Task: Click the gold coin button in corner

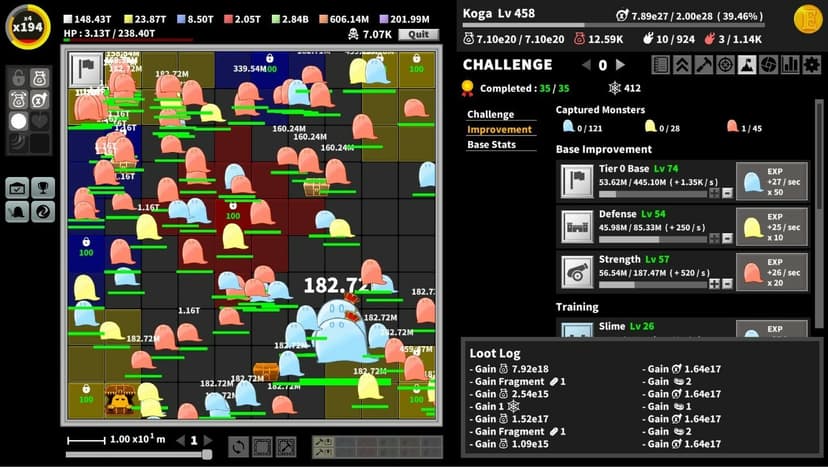Action: (808, 19)
